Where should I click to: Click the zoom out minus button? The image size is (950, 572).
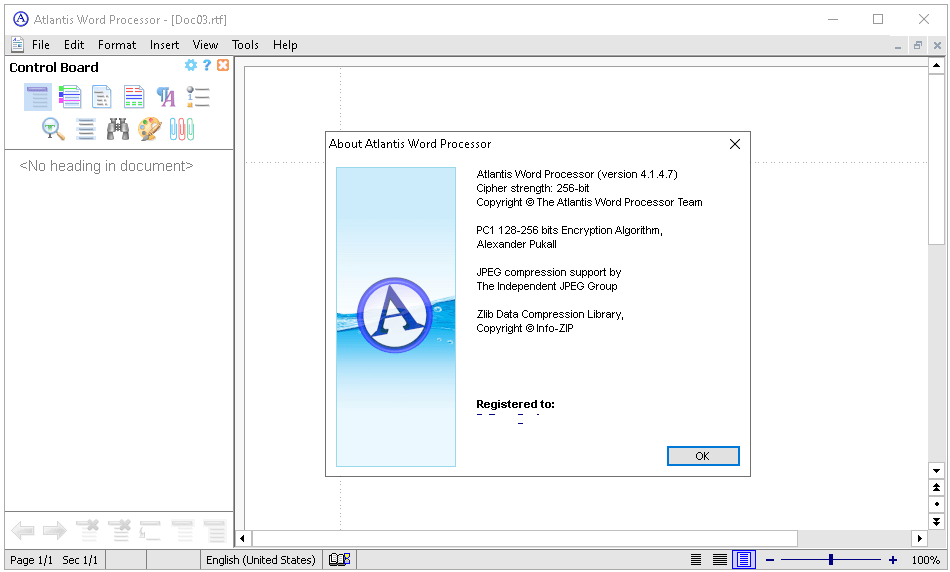click(x=770, y=560)
